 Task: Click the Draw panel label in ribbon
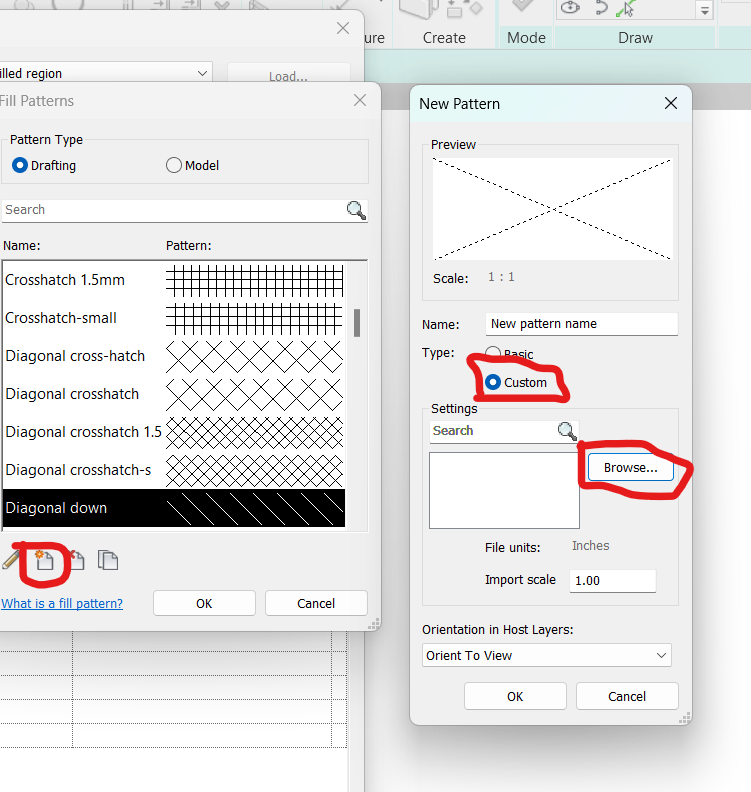[x=635, y=38]
